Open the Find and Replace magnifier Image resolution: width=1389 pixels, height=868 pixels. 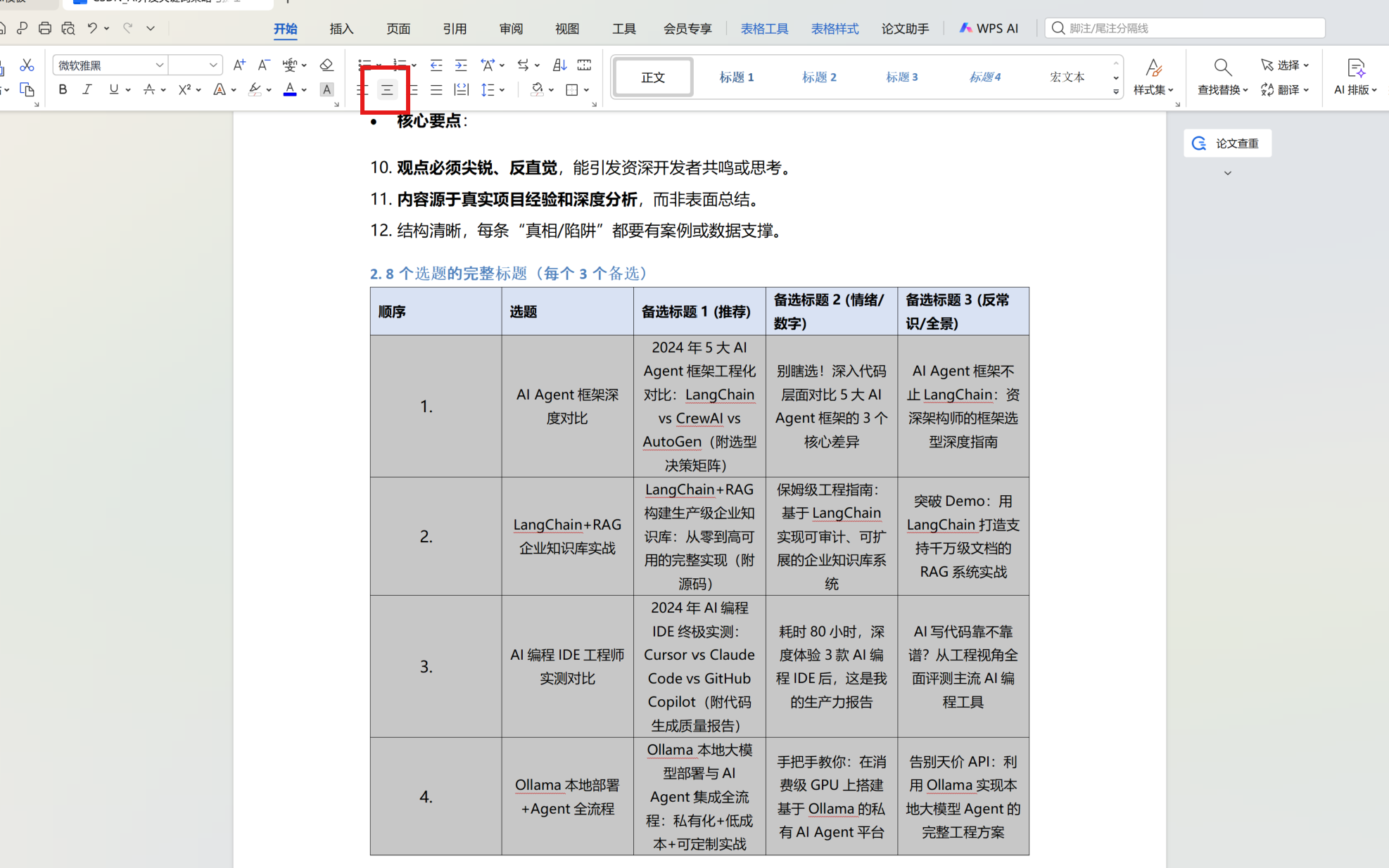point(1223,68)
